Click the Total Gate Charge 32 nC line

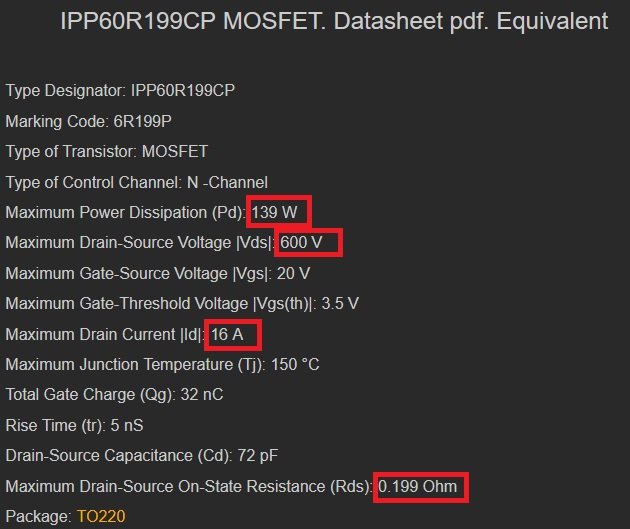[x=113, y=394]
